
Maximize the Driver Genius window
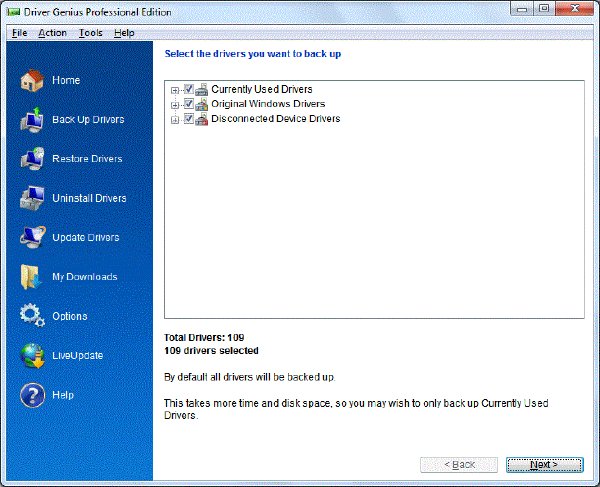click(x=544, y=9)
